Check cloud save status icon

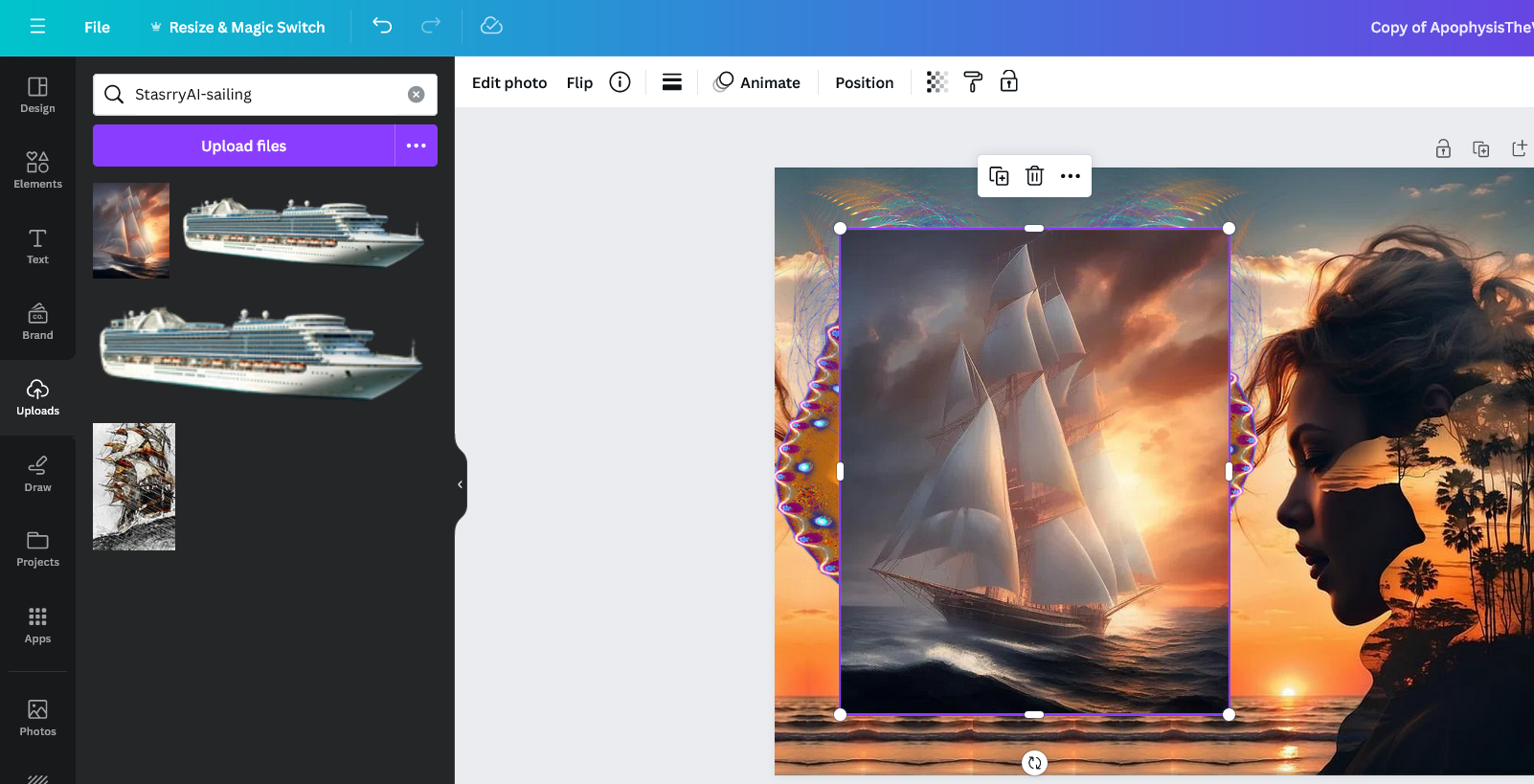(491, 26)
